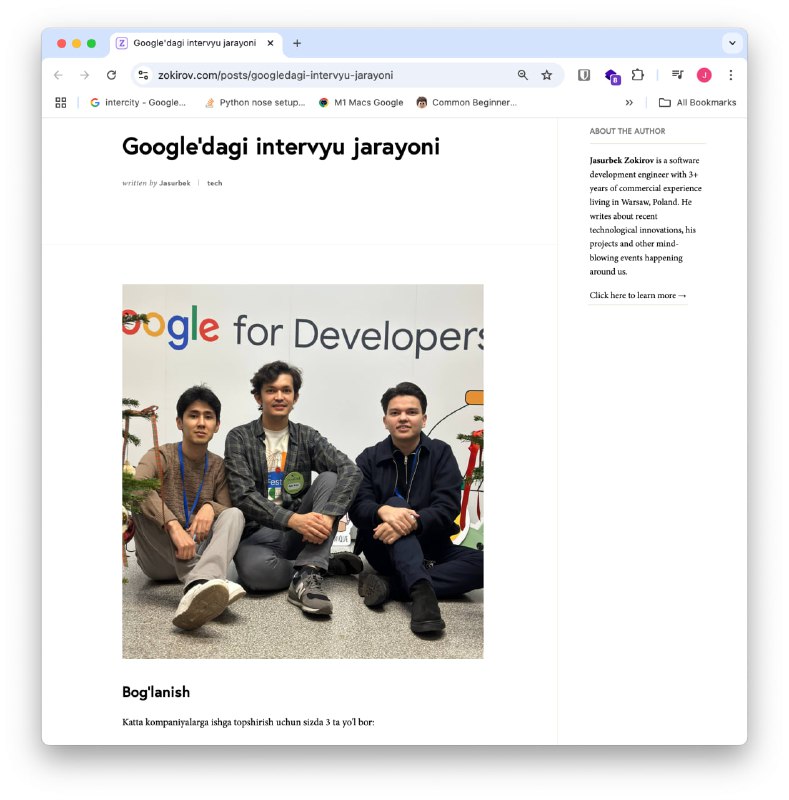789x800 pixels.
Task: Click the line starting Katta kompaniyalarga
Action: (x=249, y=722)
